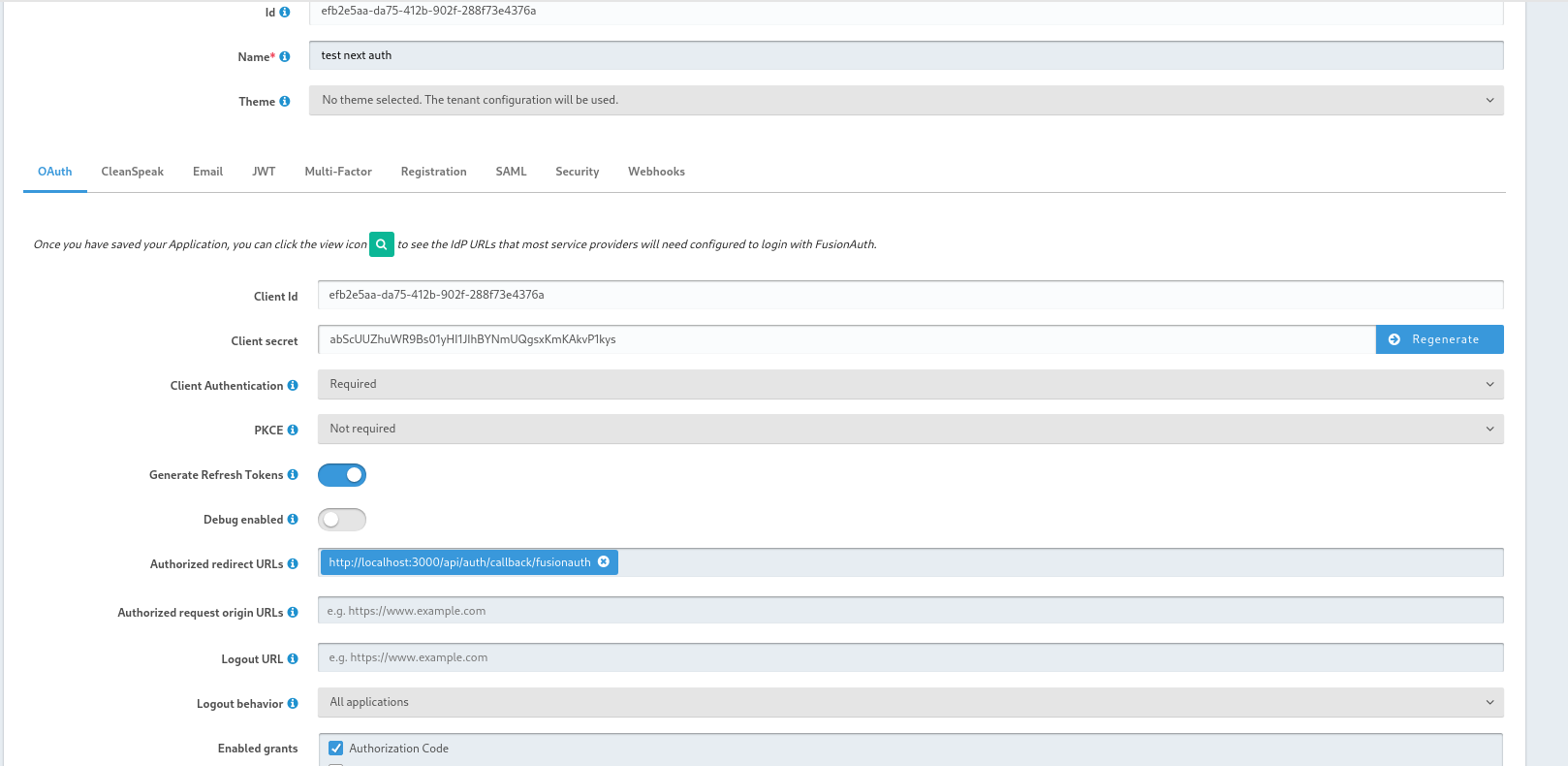
Task: Click the Debug enabled info icon
Action: click(x=293, y=520)
